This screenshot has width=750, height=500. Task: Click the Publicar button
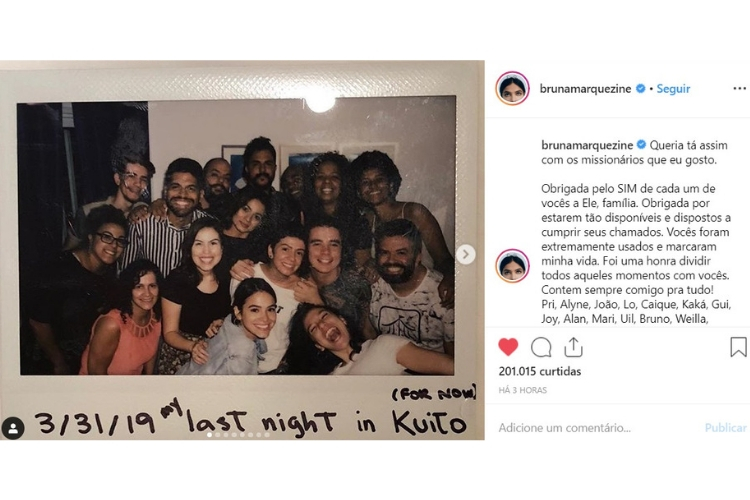tap(725, 428)
